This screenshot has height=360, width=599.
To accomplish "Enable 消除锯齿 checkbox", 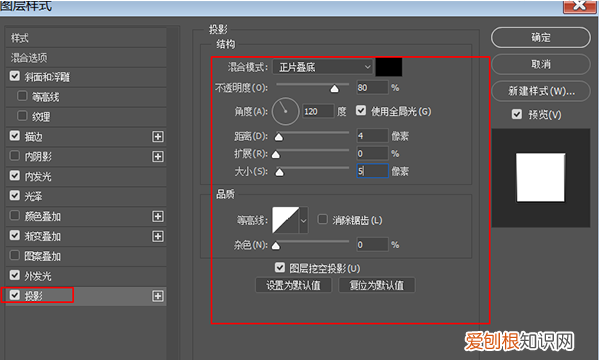I will click(x=322, y=219).
